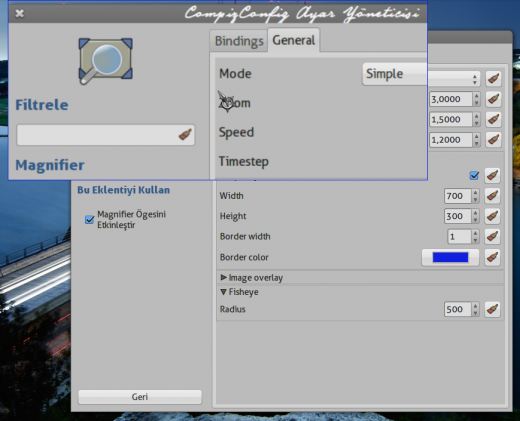Switch to the Bindings tab
Viewport: 520px width, 421px height.
tap(239, 41)
